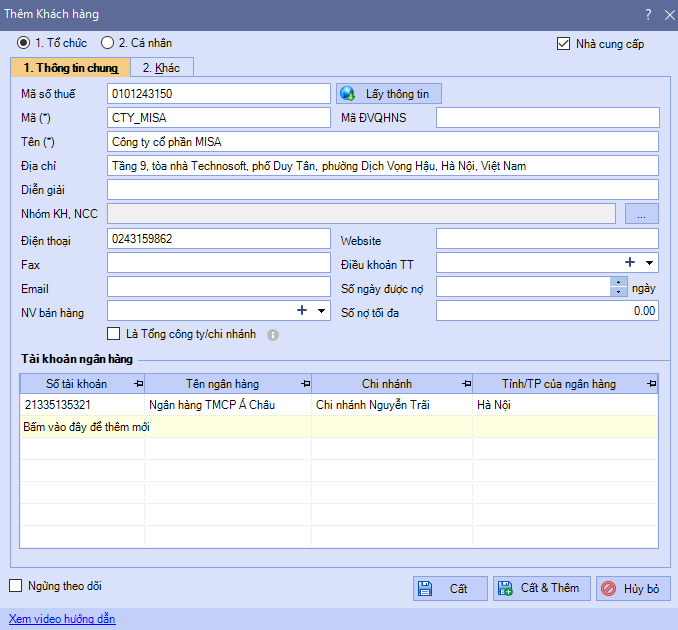Click the pin icon on Tên ngân hàng column
Viewport: 678px width, 630px height.
304,384
